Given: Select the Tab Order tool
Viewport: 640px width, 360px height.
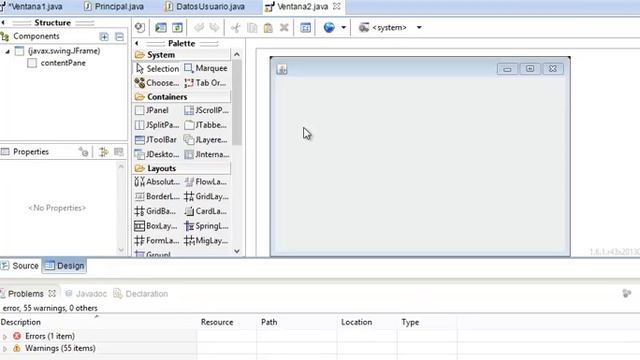Looking at the screenshot, I should click(x=206, y=83).
